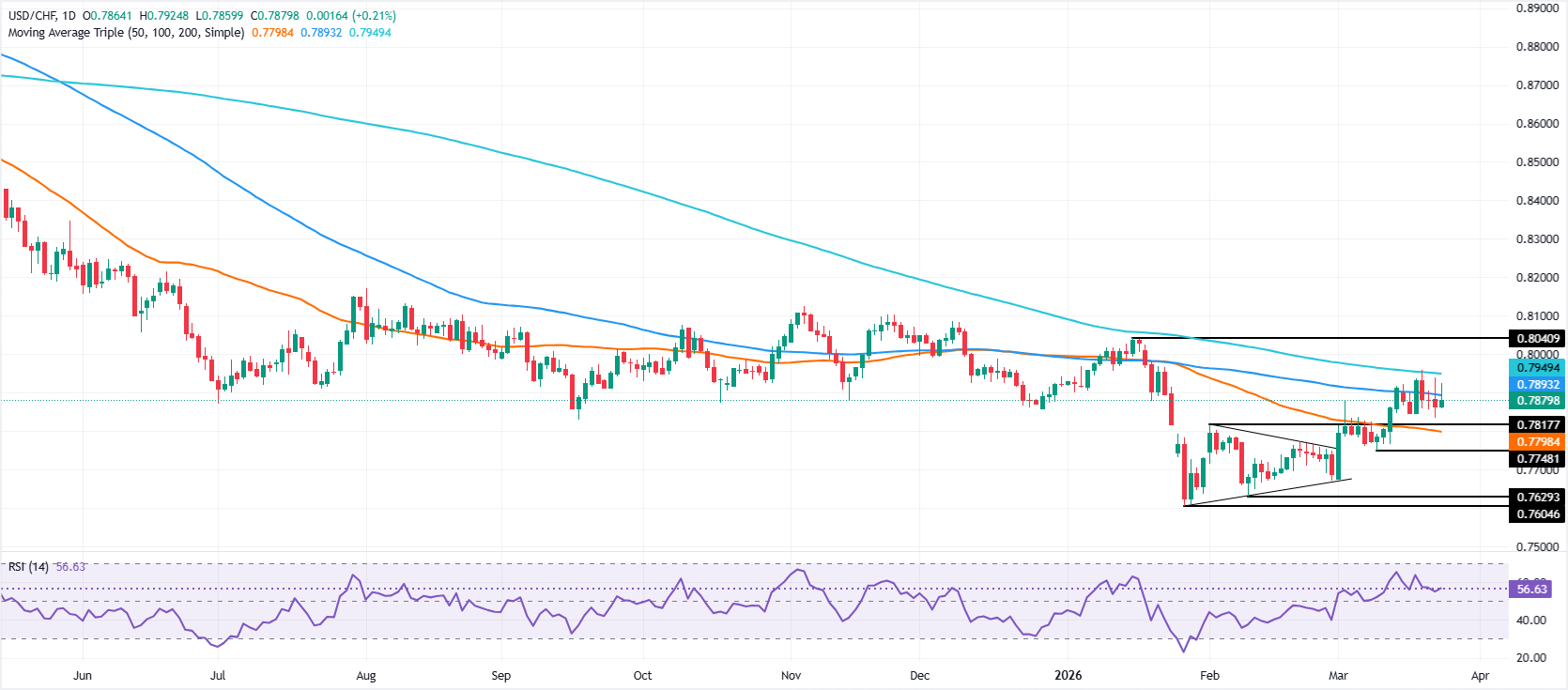Screen dimensions: 1568x690
Task: Click the 0.76046 lowest price level tag
Action: pos(1537,514)
